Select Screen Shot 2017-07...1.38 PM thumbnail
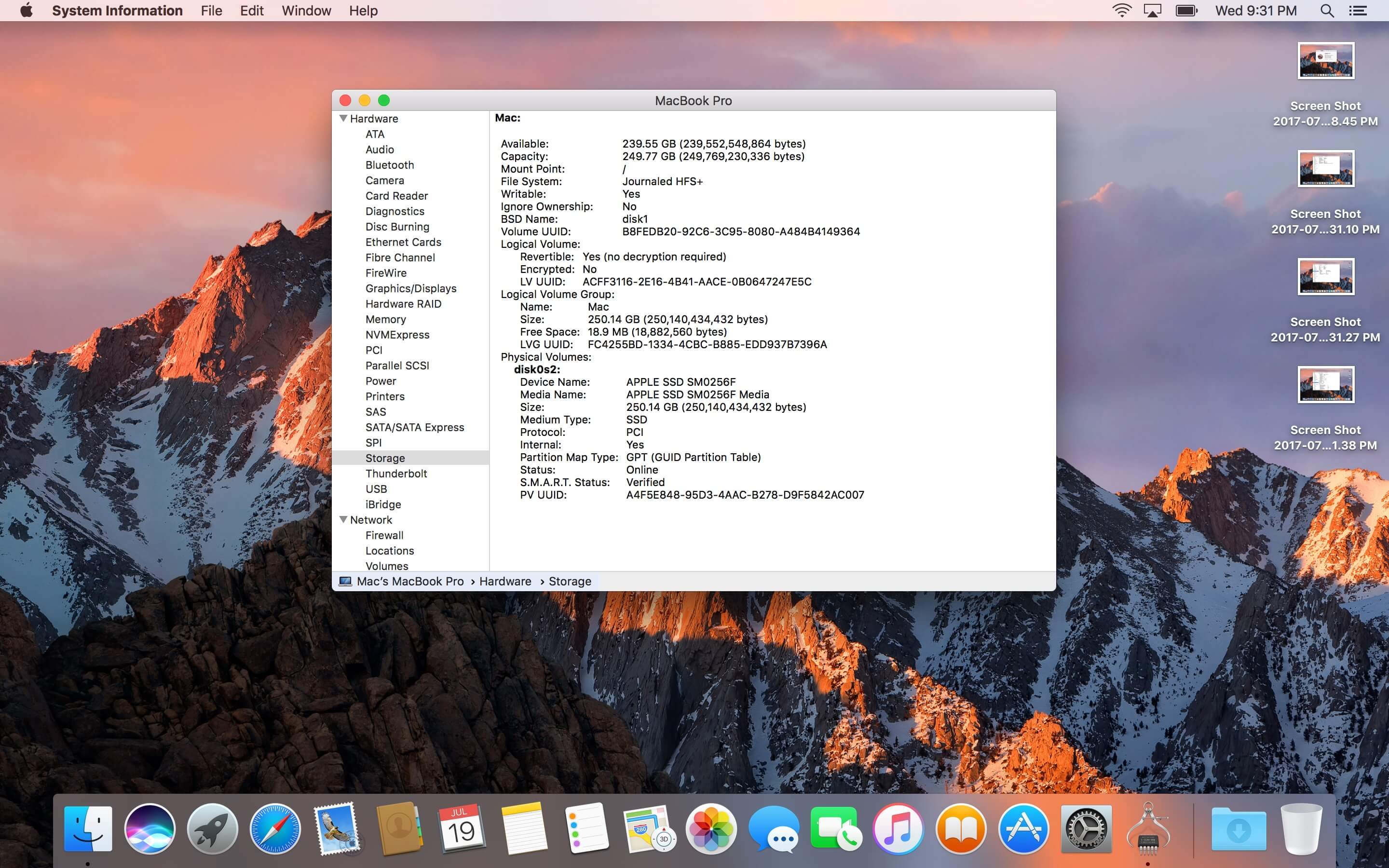Image resolution: width=1389 pixels, height=868 pixels. [1325, 384]
